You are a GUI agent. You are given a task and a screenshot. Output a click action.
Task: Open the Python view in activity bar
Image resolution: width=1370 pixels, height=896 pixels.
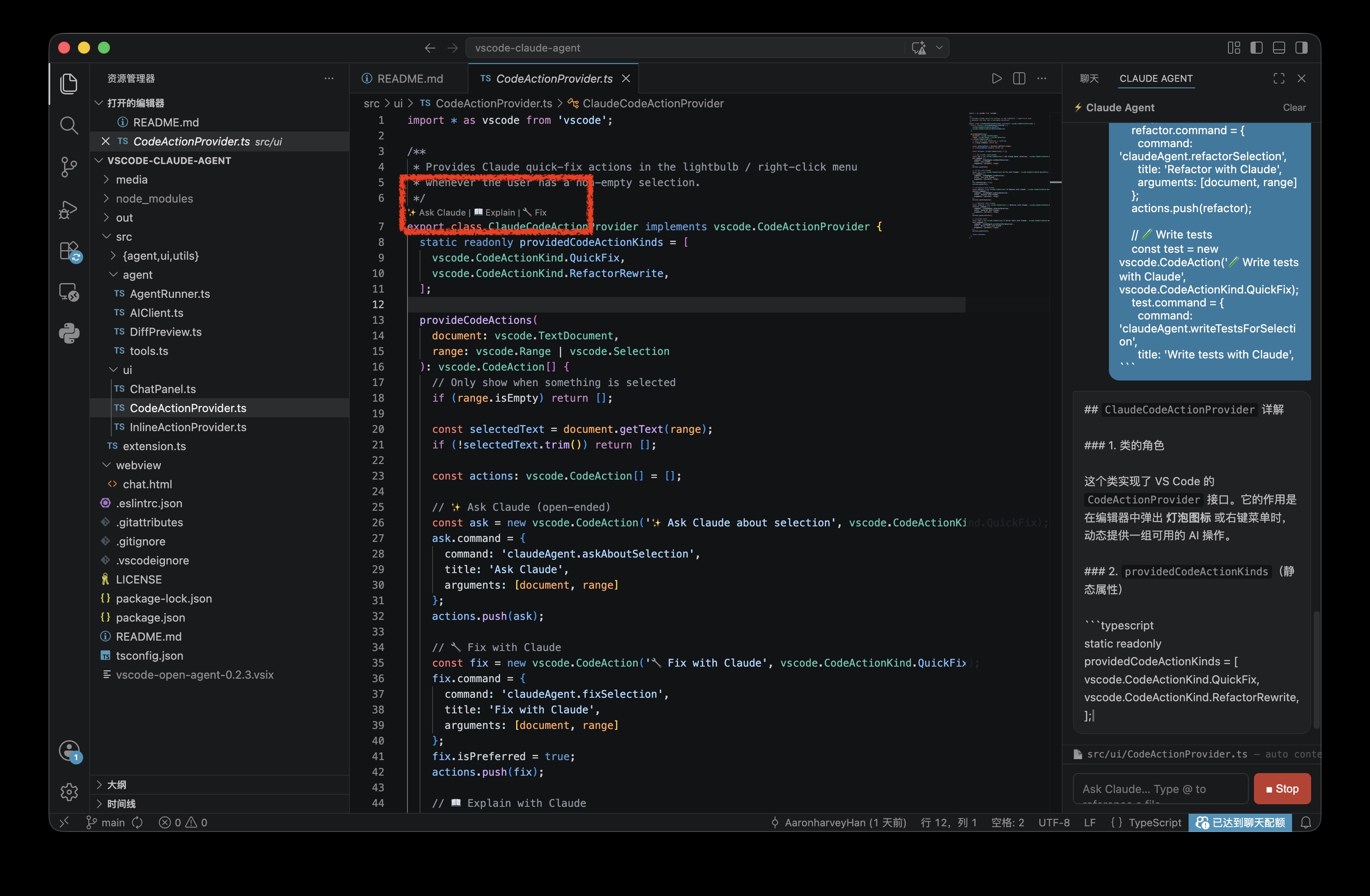coord(69,334)
